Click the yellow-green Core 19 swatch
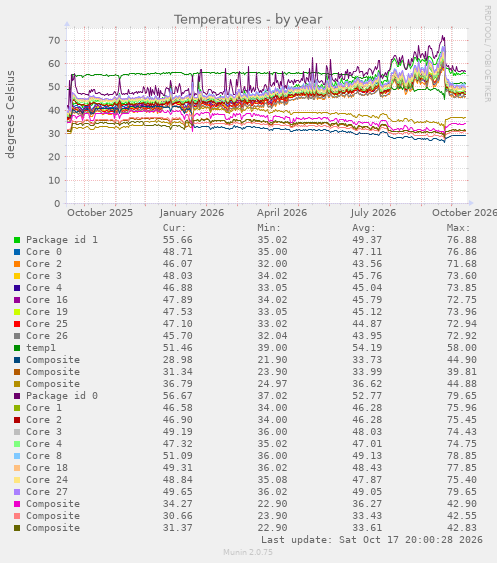 tap(17, 312)
